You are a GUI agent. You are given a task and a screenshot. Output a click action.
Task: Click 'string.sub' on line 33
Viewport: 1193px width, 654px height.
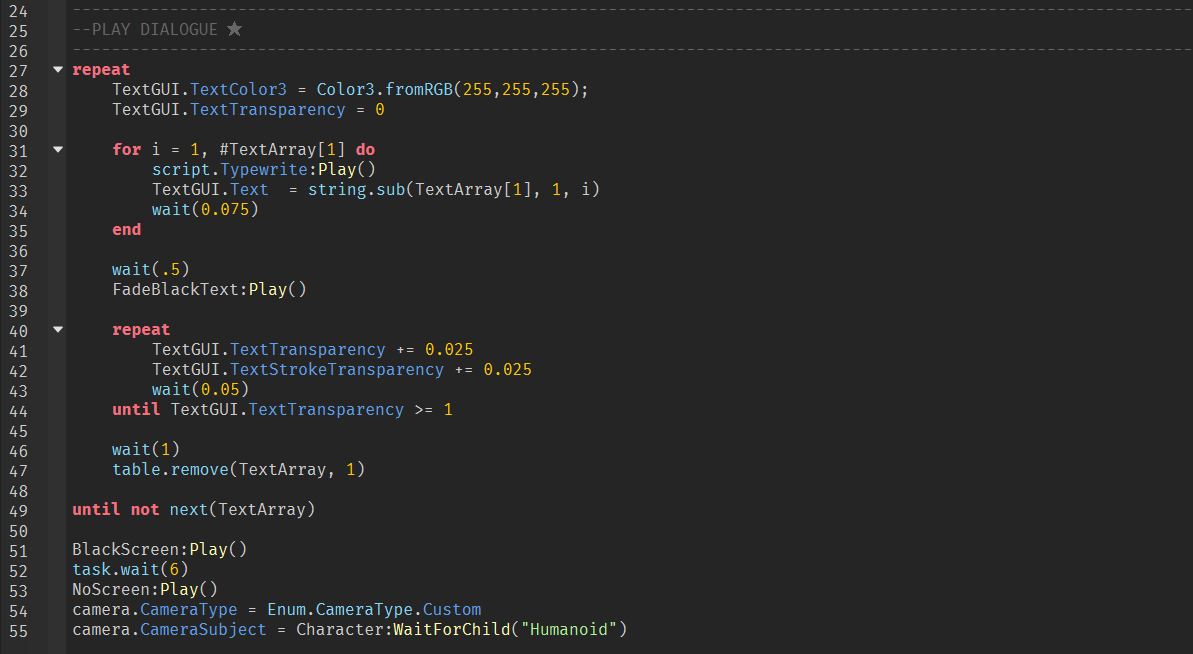pyautogui.click(x=356, y=189)
